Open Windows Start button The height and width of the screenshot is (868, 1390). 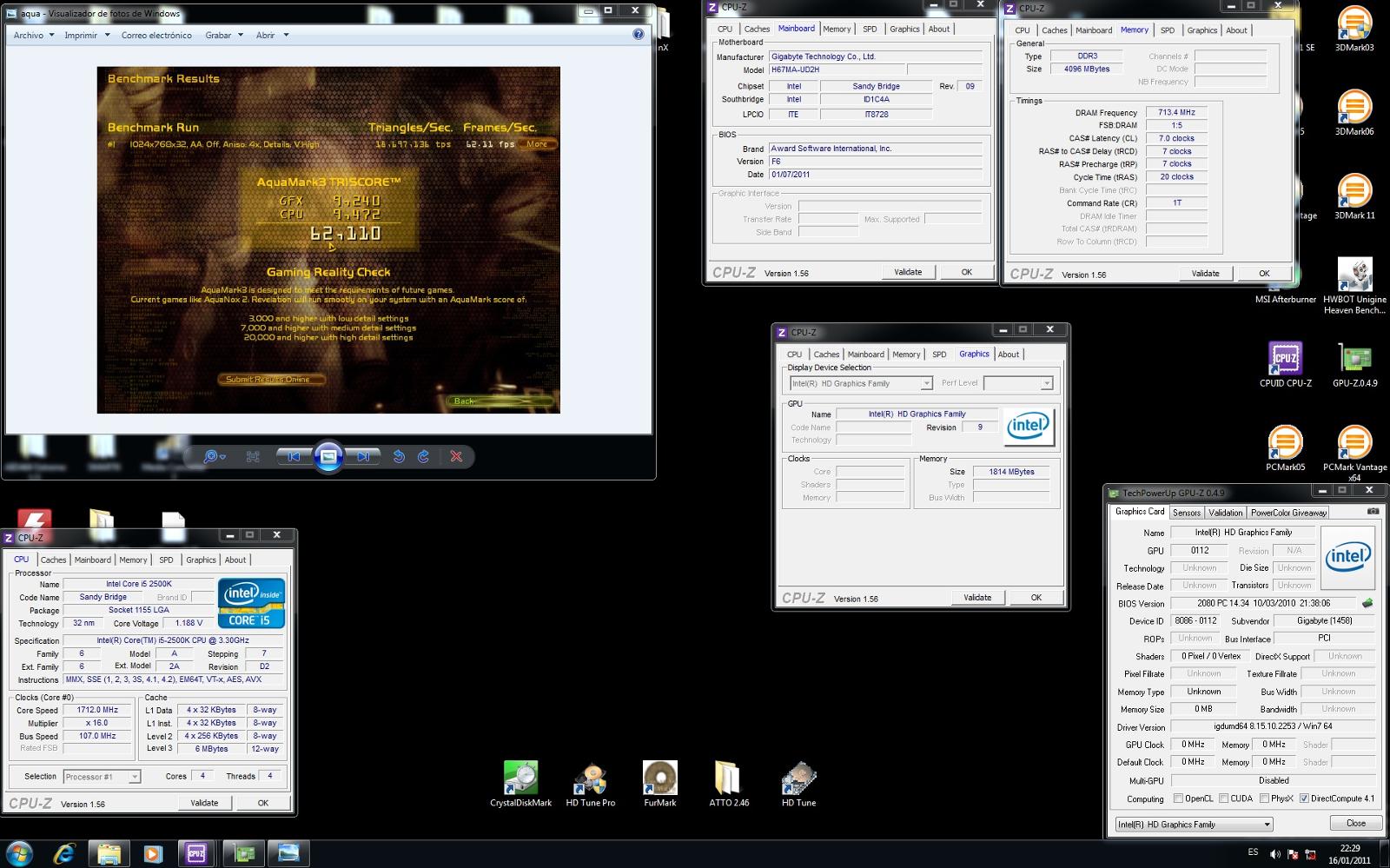tap(19, 854)
